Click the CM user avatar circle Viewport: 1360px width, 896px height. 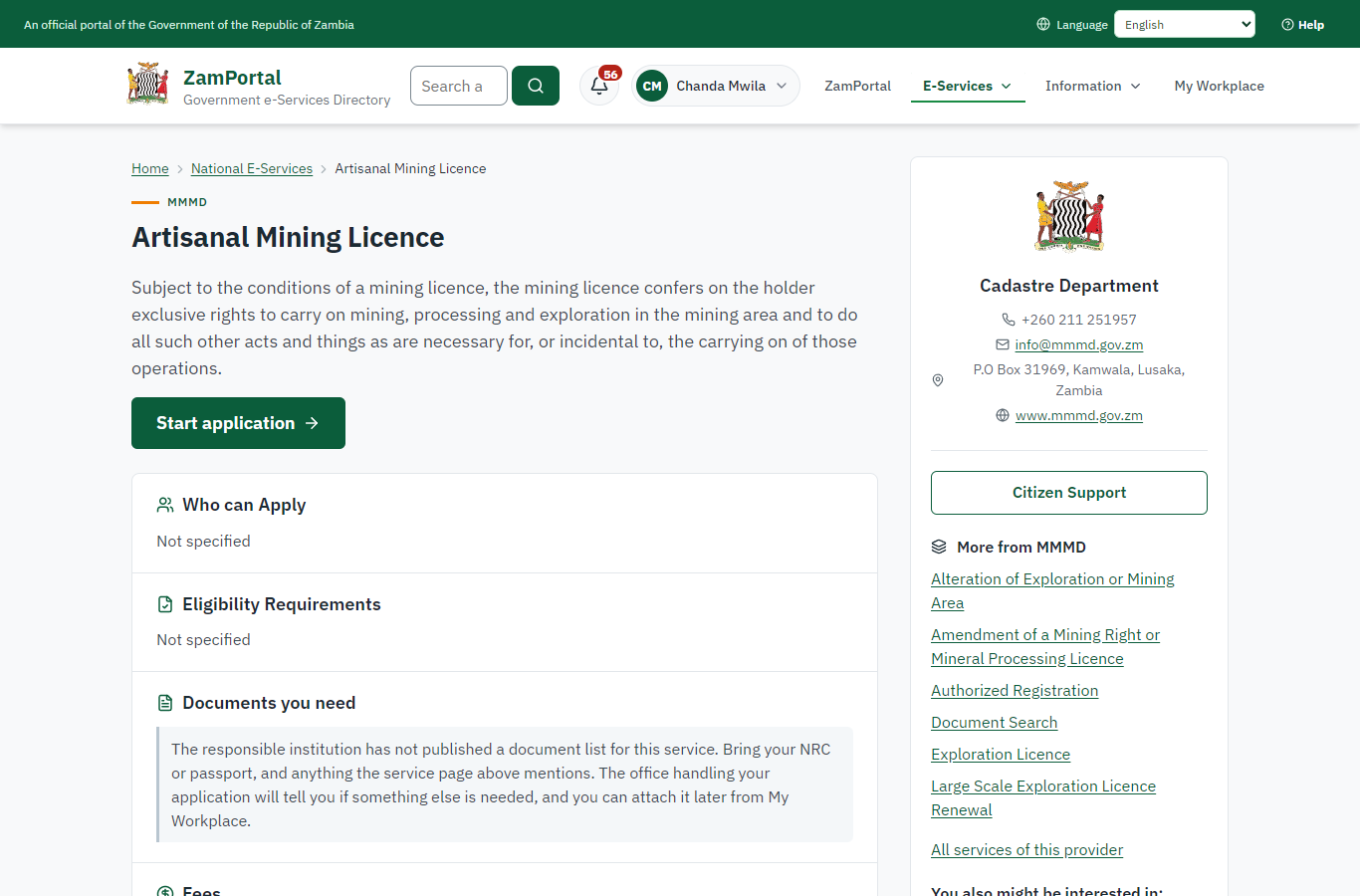[652, 86]
